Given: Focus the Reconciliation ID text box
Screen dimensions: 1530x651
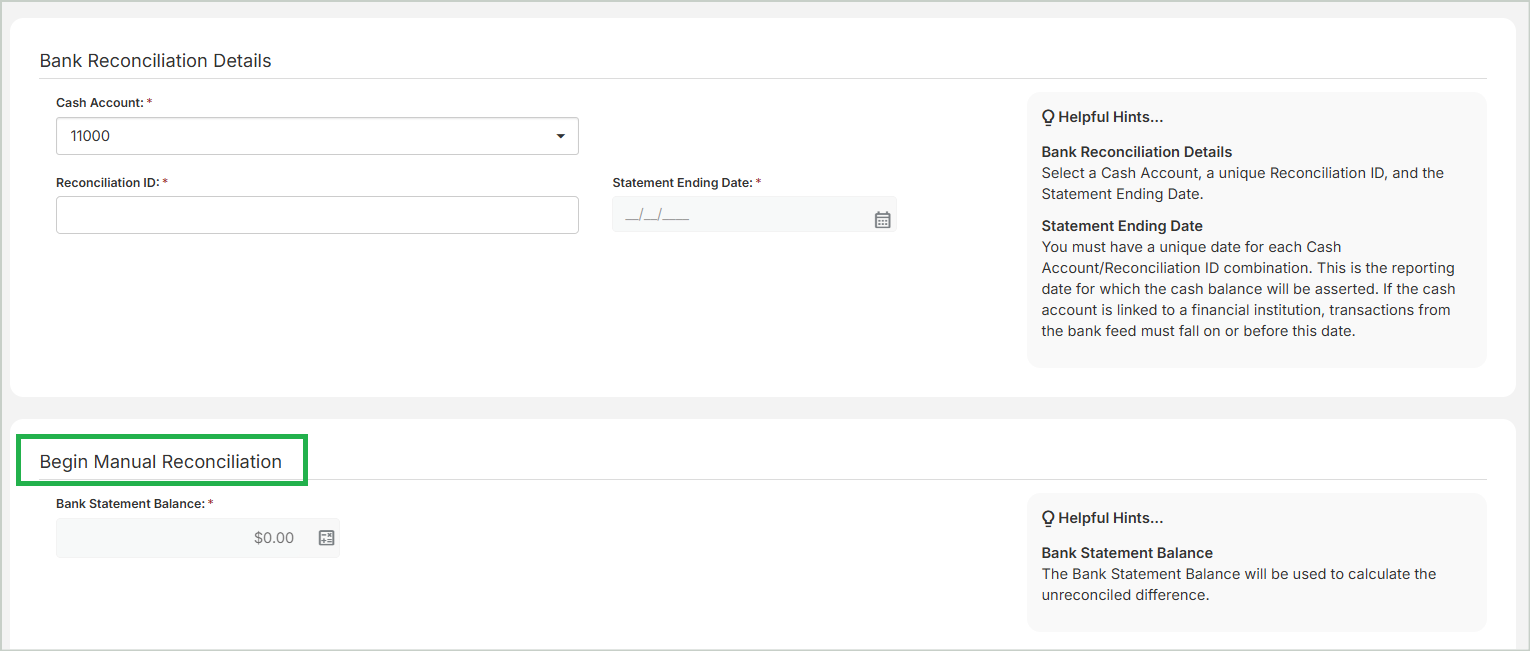Looking at the screenshot, I should (317, 215).
